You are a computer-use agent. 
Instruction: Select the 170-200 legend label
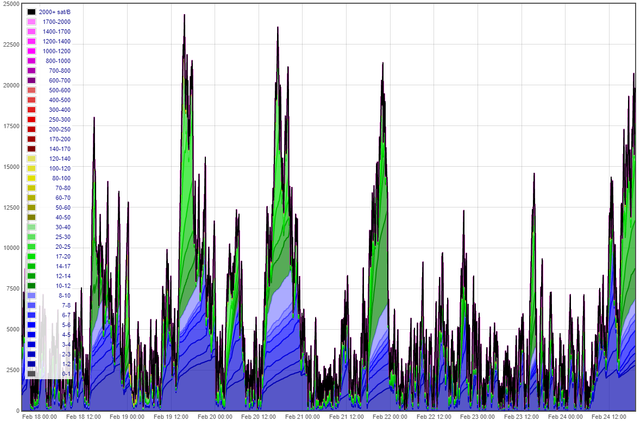pos(60,139)
